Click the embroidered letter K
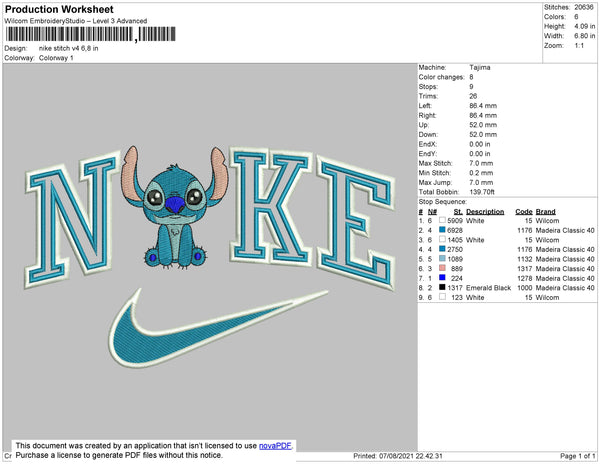The height and width of the screenshot is (464, 600). 271,206
